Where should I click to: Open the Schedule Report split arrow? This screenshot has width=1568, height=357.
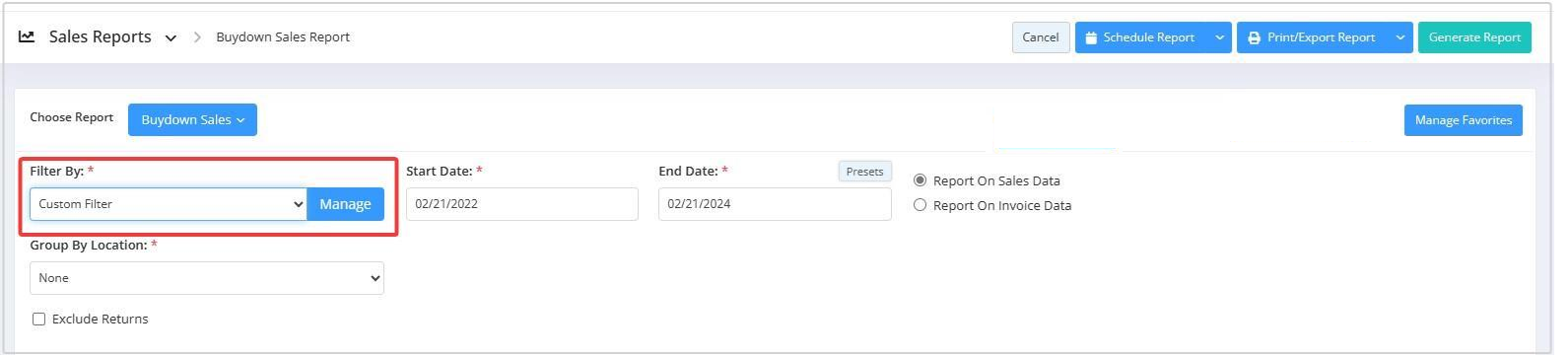click(1219, 37)
